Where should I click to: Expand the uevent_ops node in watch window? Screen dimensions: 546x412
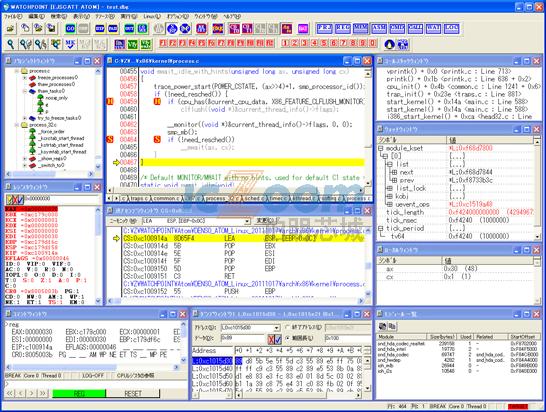[390, 204]
